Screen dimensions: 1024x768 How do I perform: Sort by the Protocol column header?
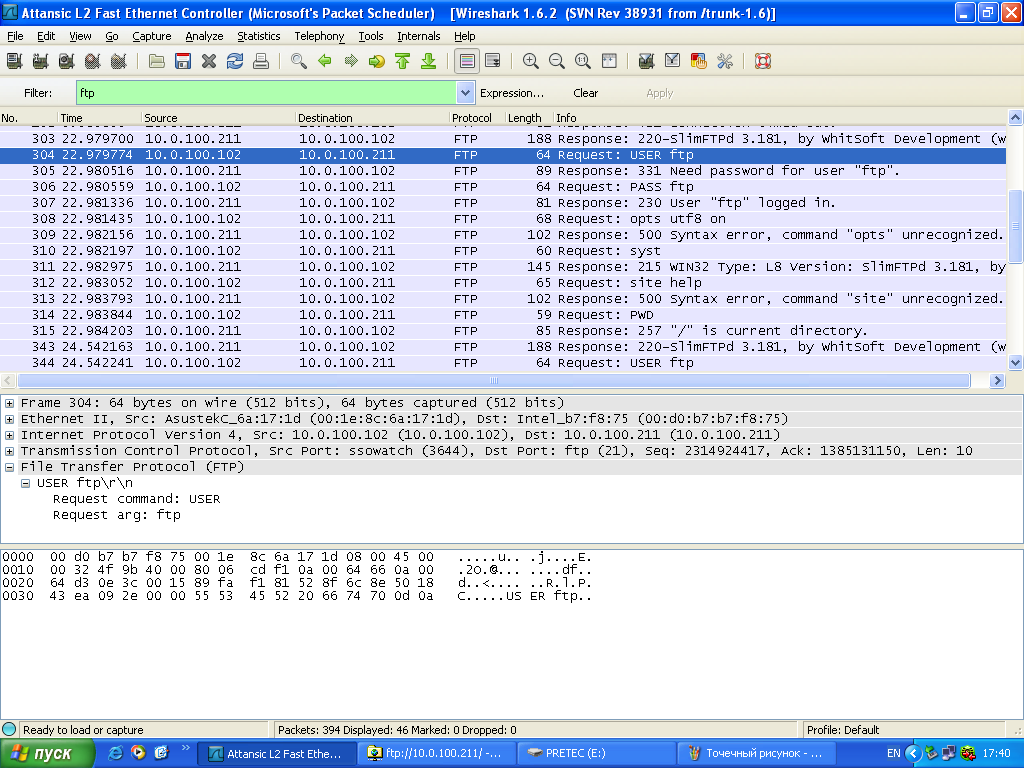(x=477, y=118)
